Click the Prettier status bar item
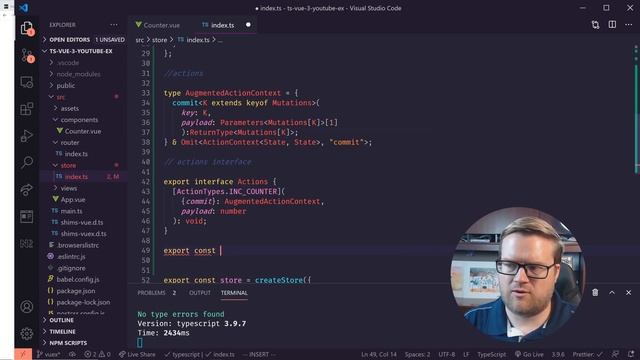The image size is (640, 360). [587, 354]
